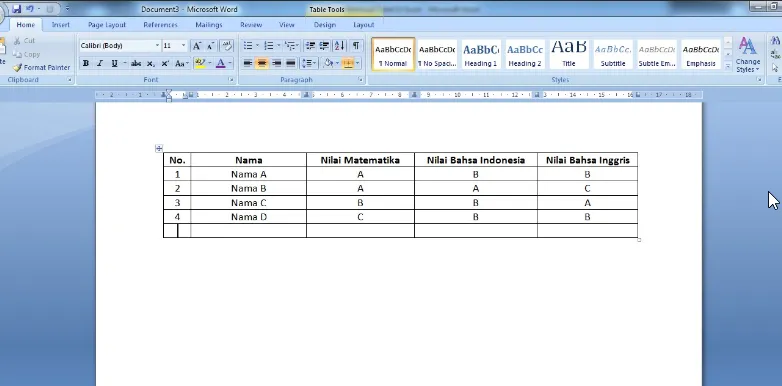Apply Subscript formatting
782x386 pixels.
[x=150, y=63]
